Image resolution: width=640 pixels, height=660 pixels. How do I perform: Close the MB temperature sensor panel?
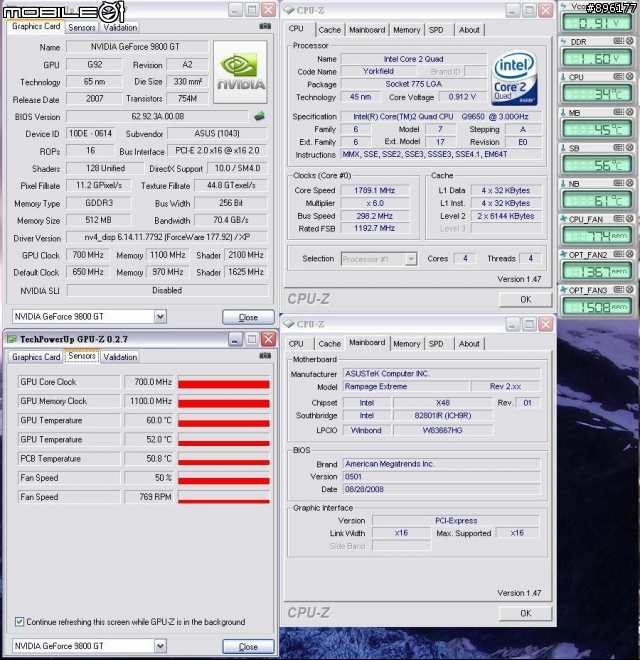pyautogui.click(x=629, y=112)
